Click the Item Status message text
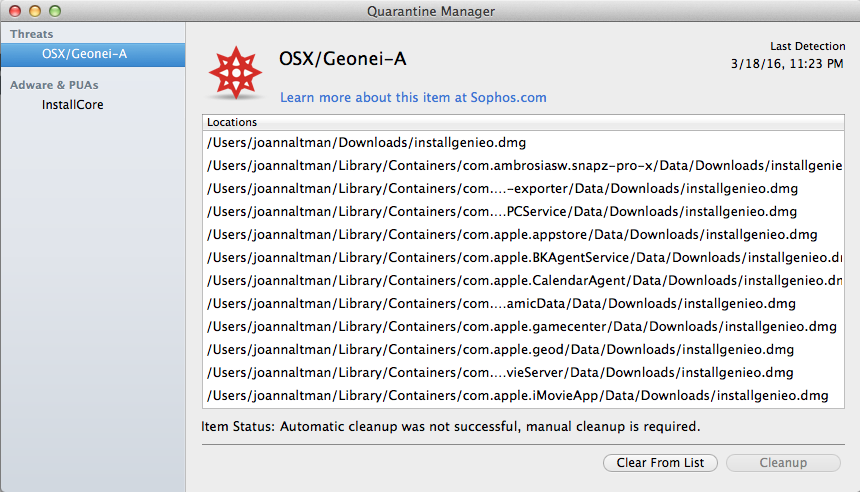The height and width of the screenshot is (492, 860). tap(450, 427)
